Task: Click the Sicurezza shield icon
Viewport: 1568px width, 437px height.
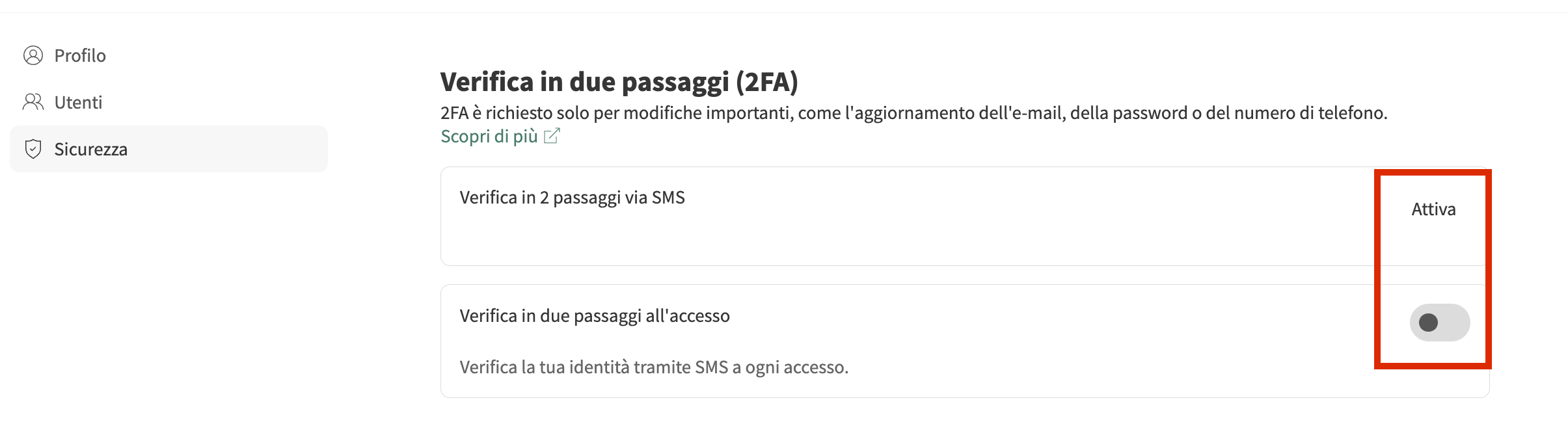Action: [x=33, y=150]
